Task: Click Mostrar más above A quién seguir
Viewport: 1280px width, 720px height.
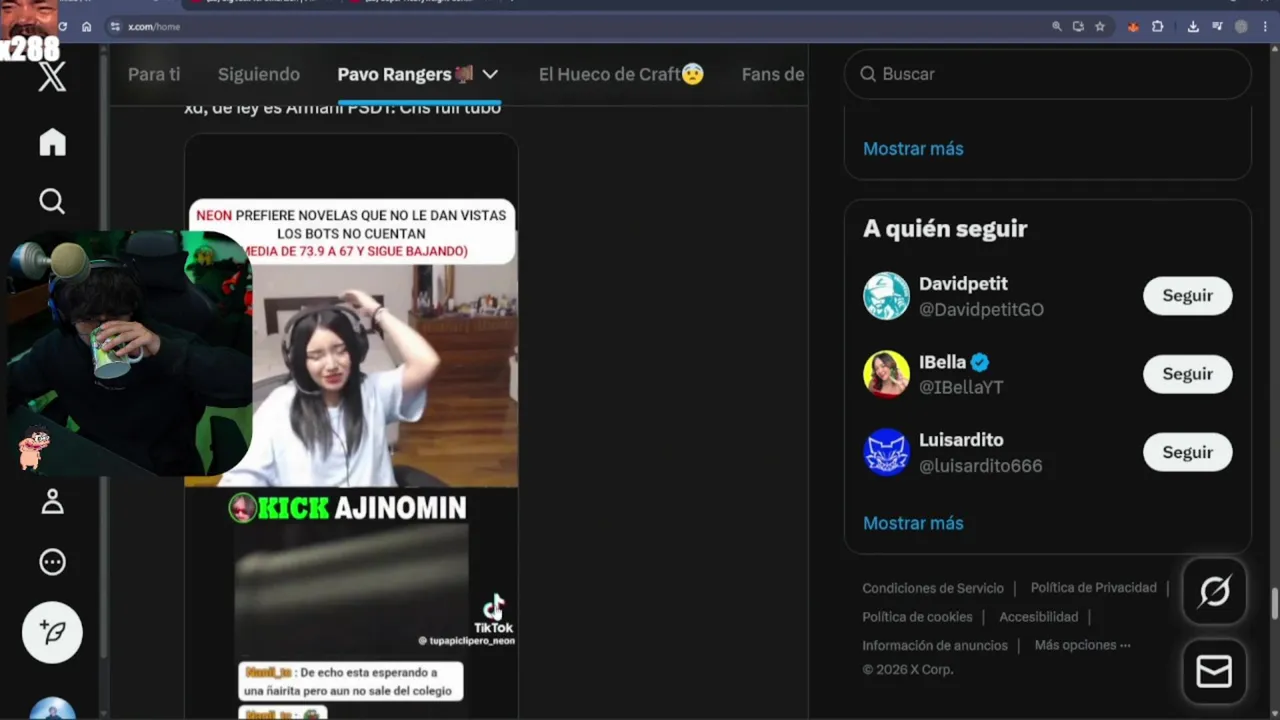Action: 913,149
